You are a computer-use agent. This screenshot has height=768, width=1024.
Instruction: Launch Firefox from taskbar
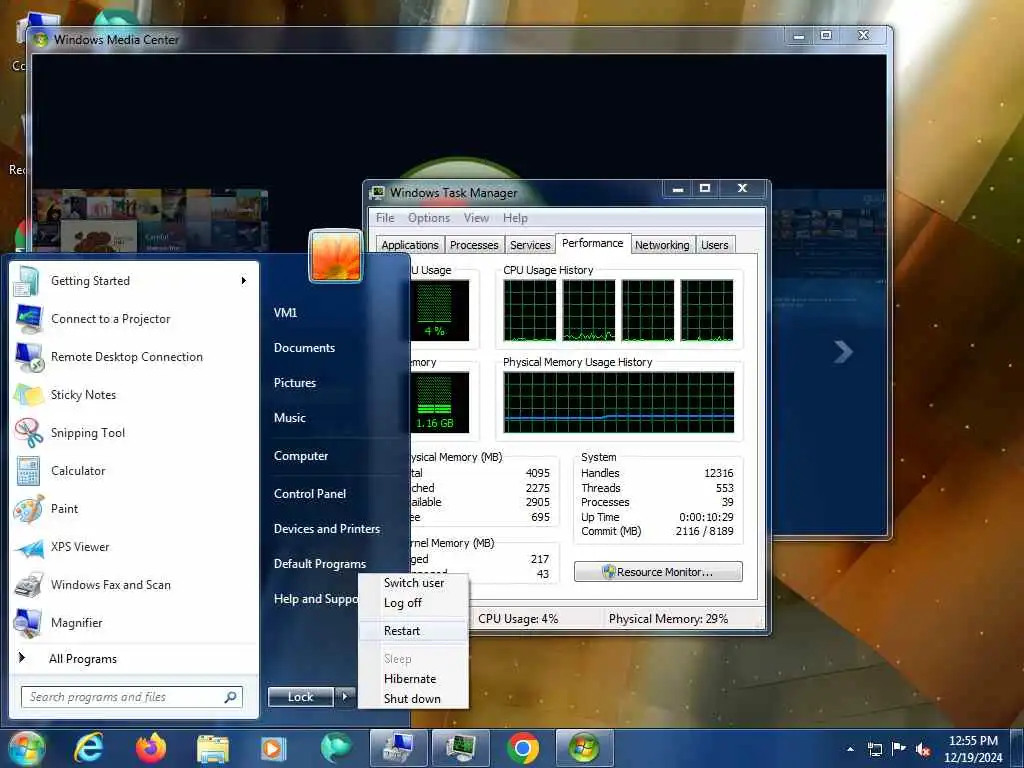tap(151, 748)
